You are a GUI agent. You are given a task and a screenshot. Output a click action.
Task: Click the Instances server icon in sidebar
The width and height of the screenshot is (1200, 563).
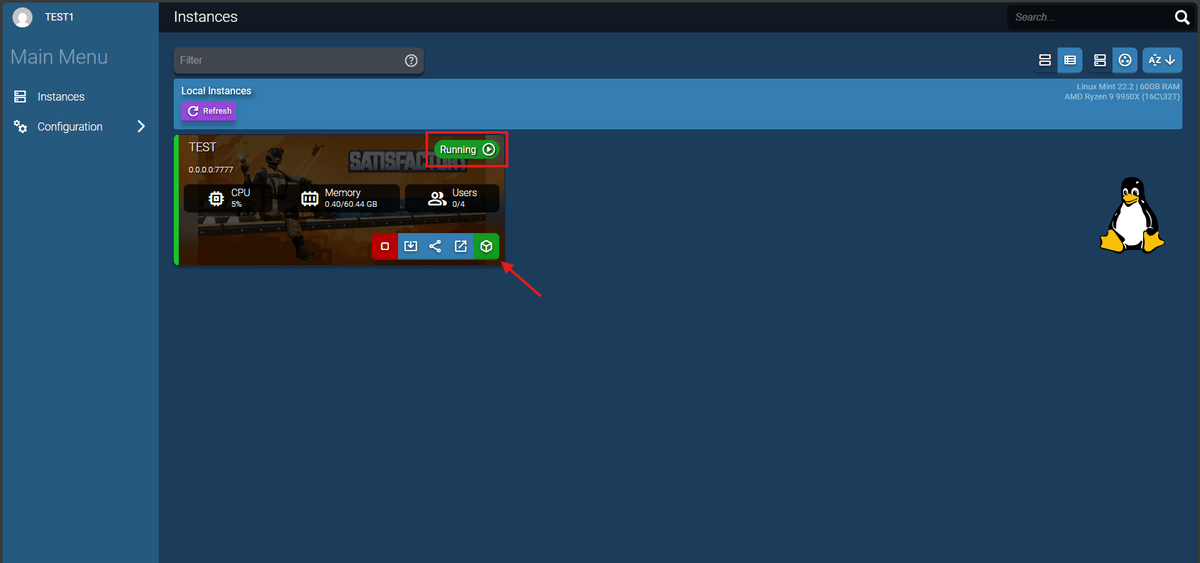[x=20, y=97]
